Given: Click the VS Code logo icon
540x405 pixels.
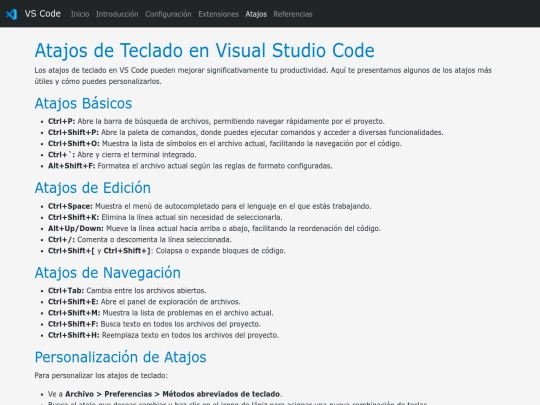Looking at the screenshot, I should tap(11, 14).
